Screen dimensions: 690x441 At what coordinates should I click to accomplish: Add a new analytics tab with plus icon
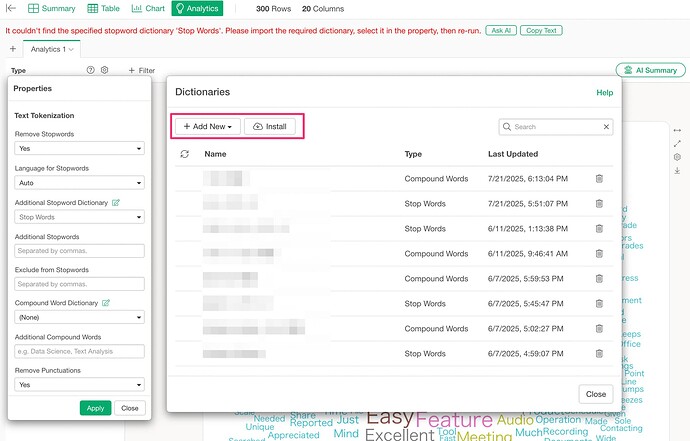(x=13, y=49)
